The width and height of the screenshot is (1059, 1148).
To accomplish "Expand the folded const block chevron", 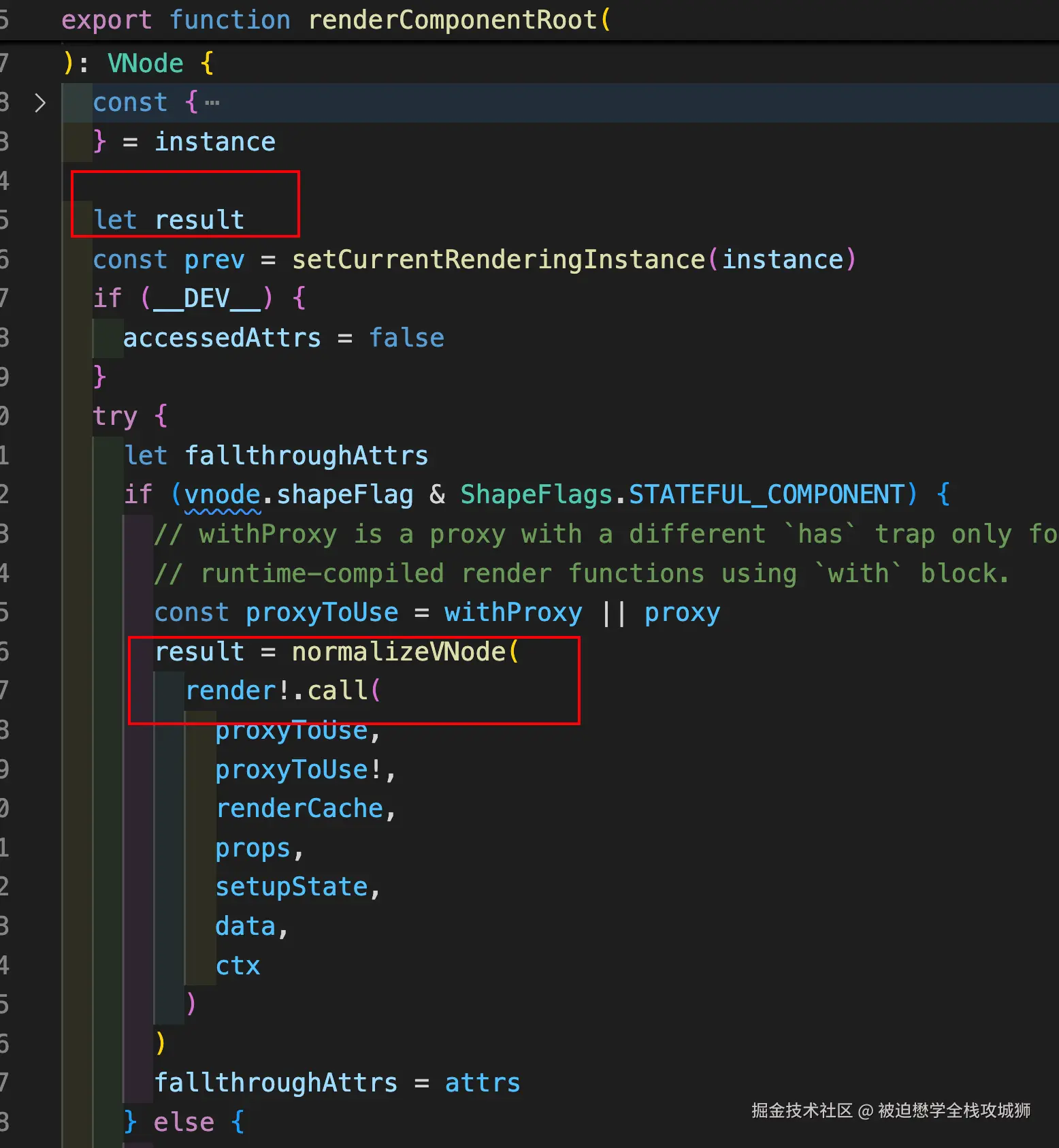I will coord(39,103).
